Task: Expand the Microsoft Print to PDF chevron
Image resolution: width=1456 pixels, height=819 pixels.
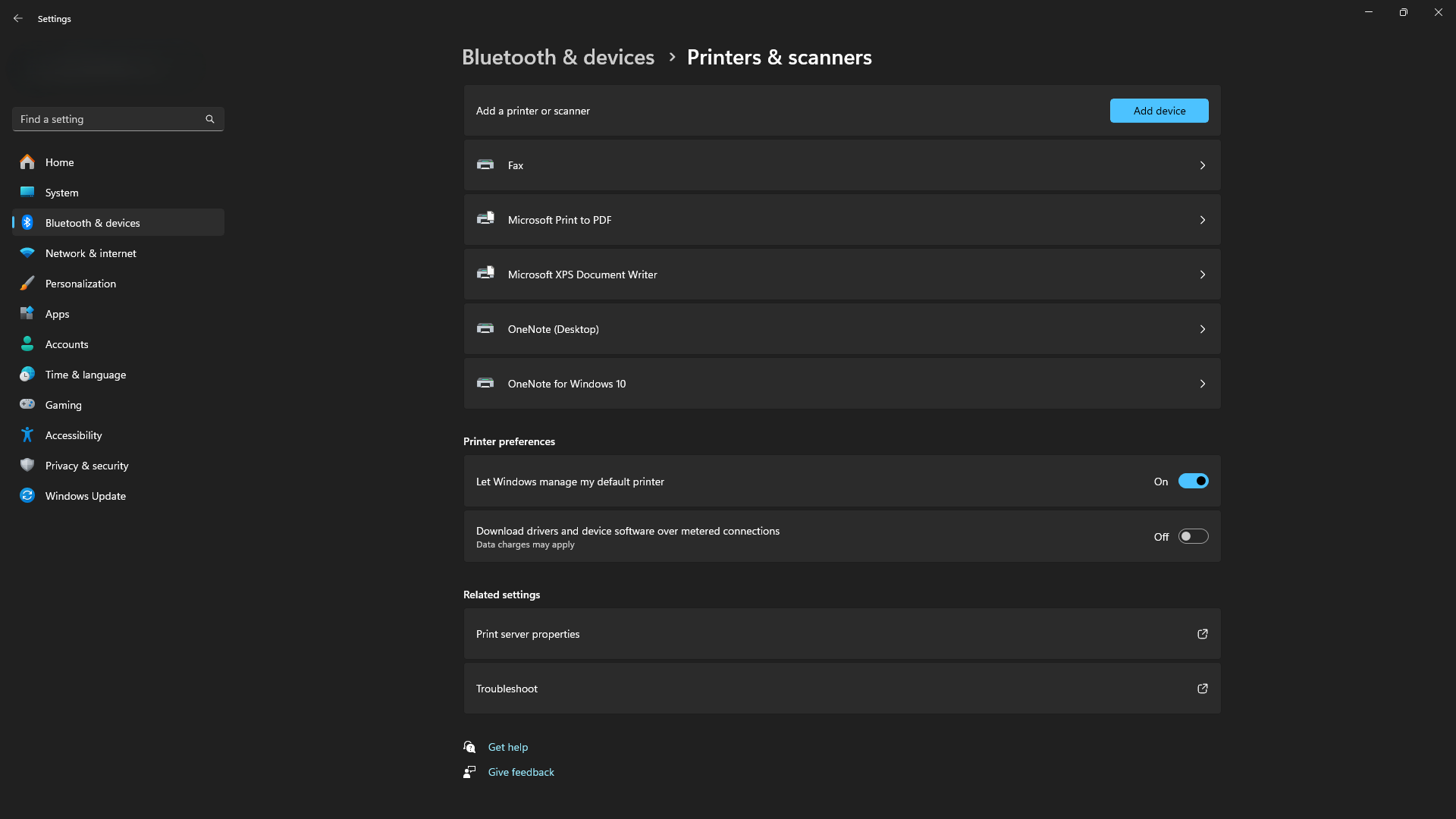Action: pos(1202,220)
